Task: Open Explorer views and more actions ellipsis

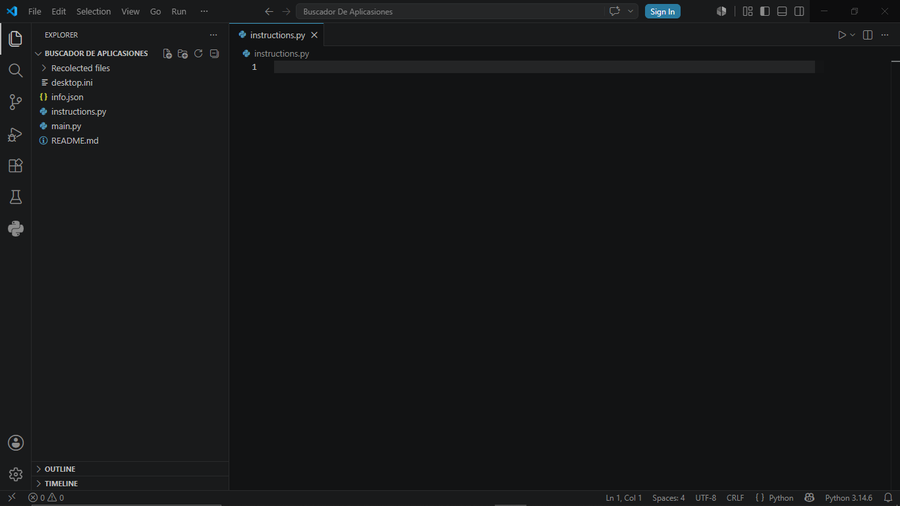Action: pyautogui.click(x=214, y=35)
